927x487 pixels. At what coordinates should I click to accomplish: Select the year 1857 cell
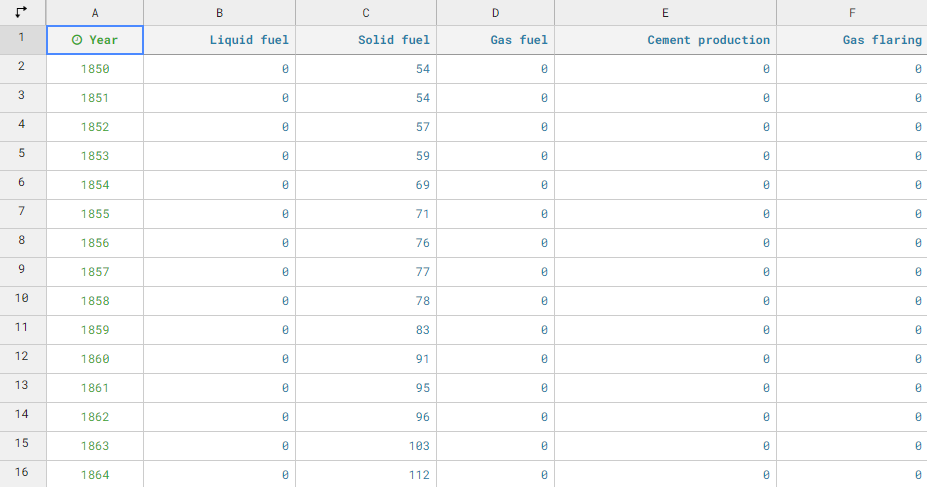pyautogui.click(x=95, y=272)
